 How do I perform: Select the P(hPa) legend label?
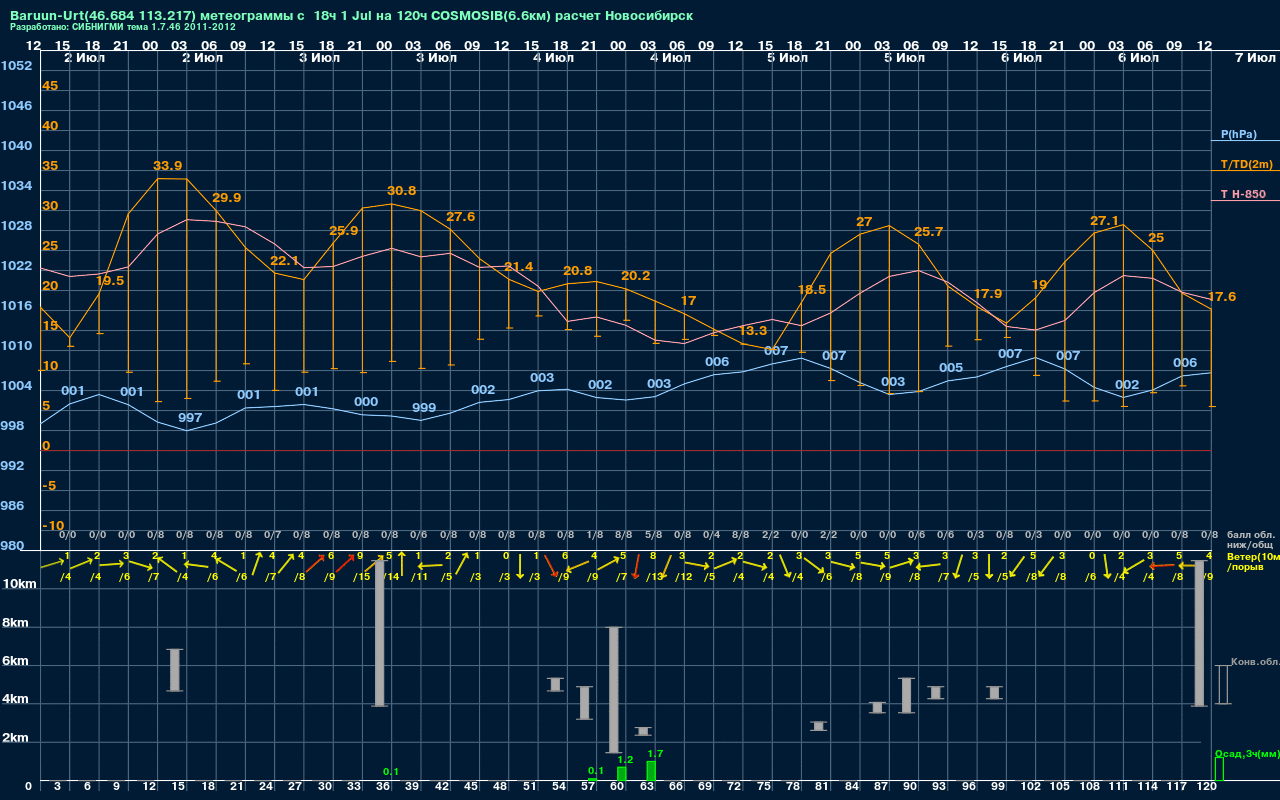coord(1238,134)
